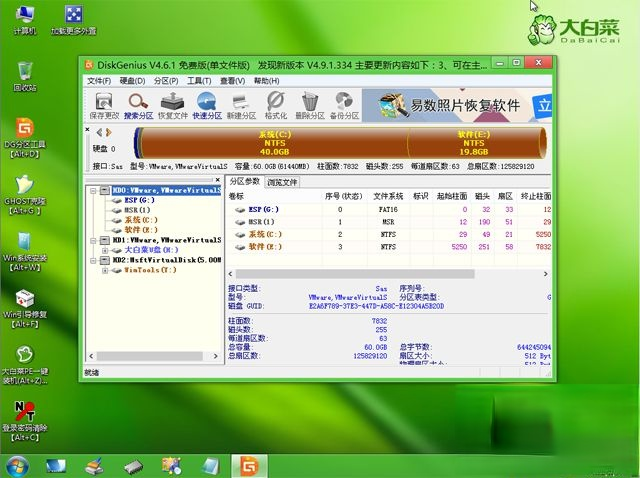Click the previous disk left arrow
This screenshot has width=640, height=478.
(99, 132)
